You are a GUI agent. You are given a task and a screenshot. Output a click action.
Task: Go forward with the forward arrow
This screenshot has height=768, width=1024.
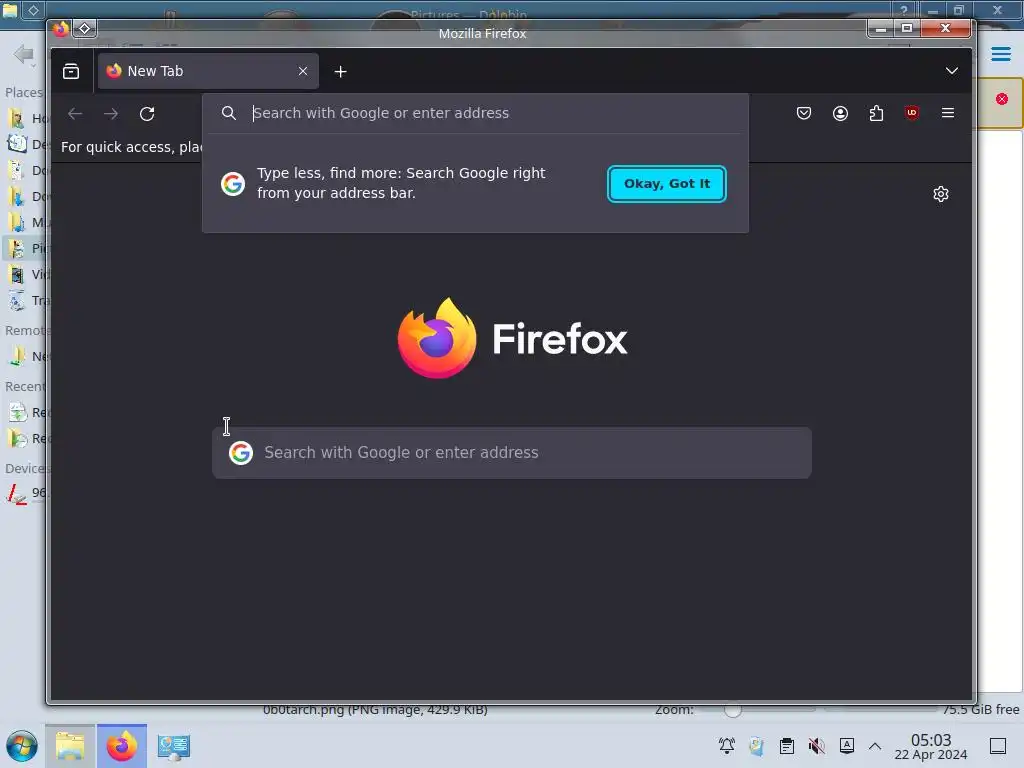[111, 114]
